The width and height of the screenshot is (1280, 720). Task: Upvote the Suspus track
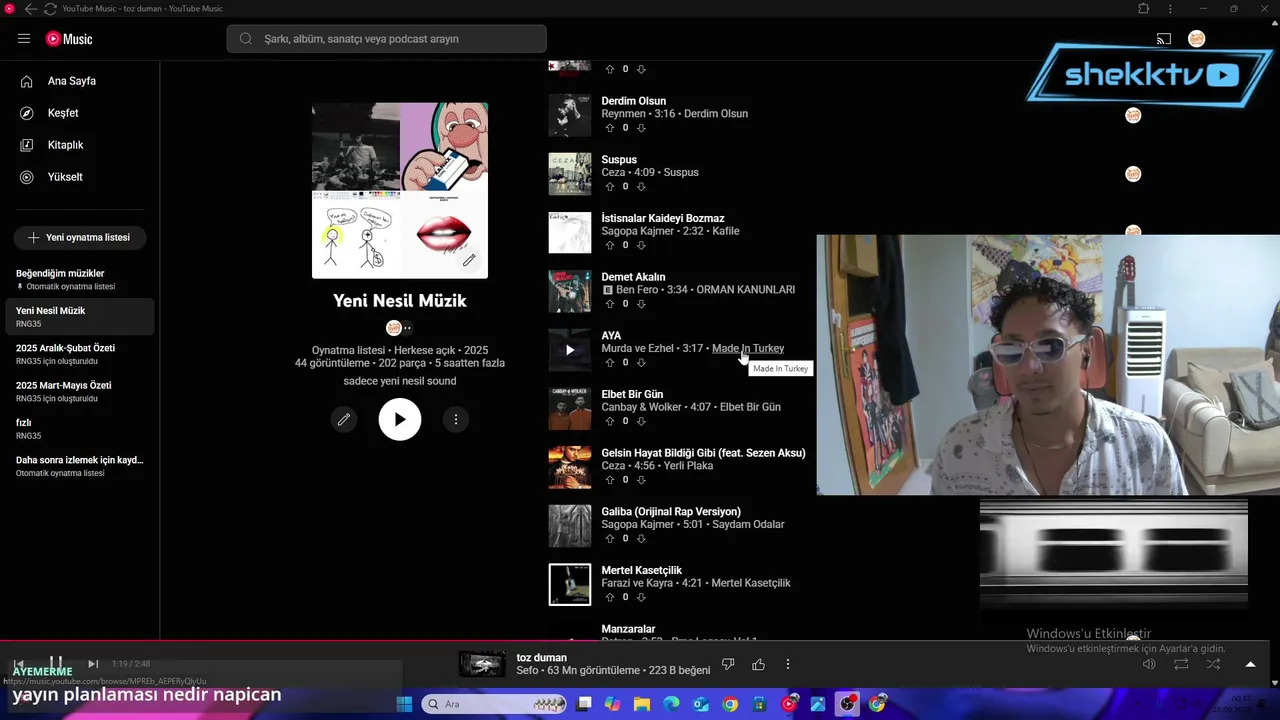[610, 187]
